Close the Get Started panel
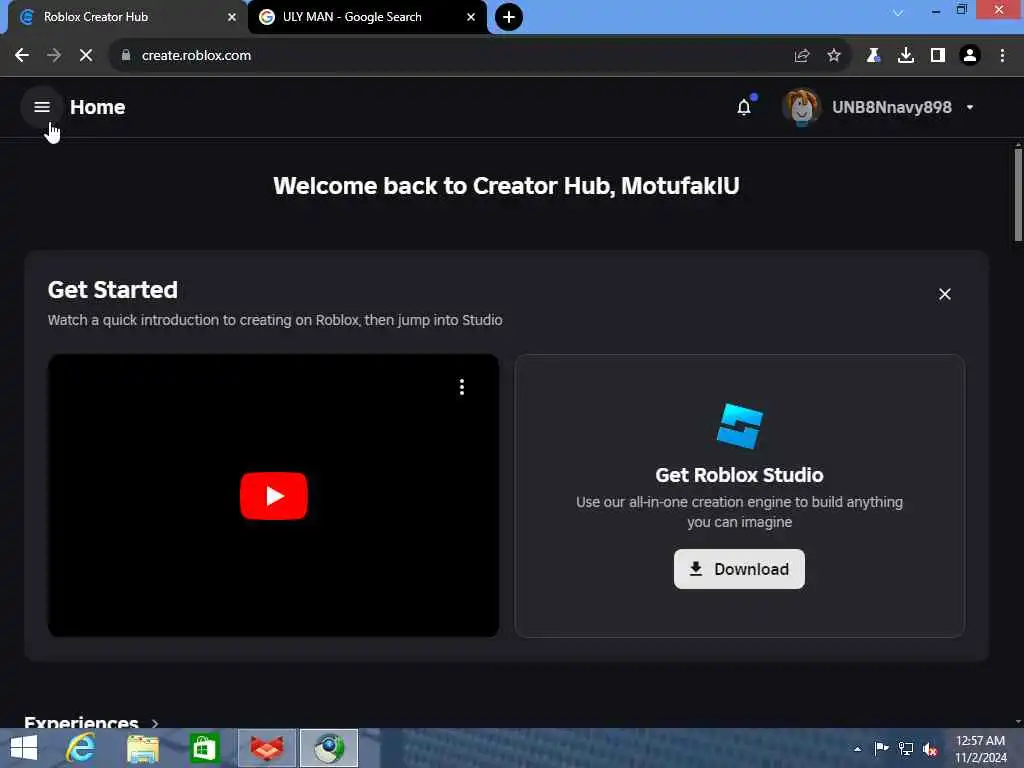The height and width of the screenshot is (768, 1024). coord(944,295)
